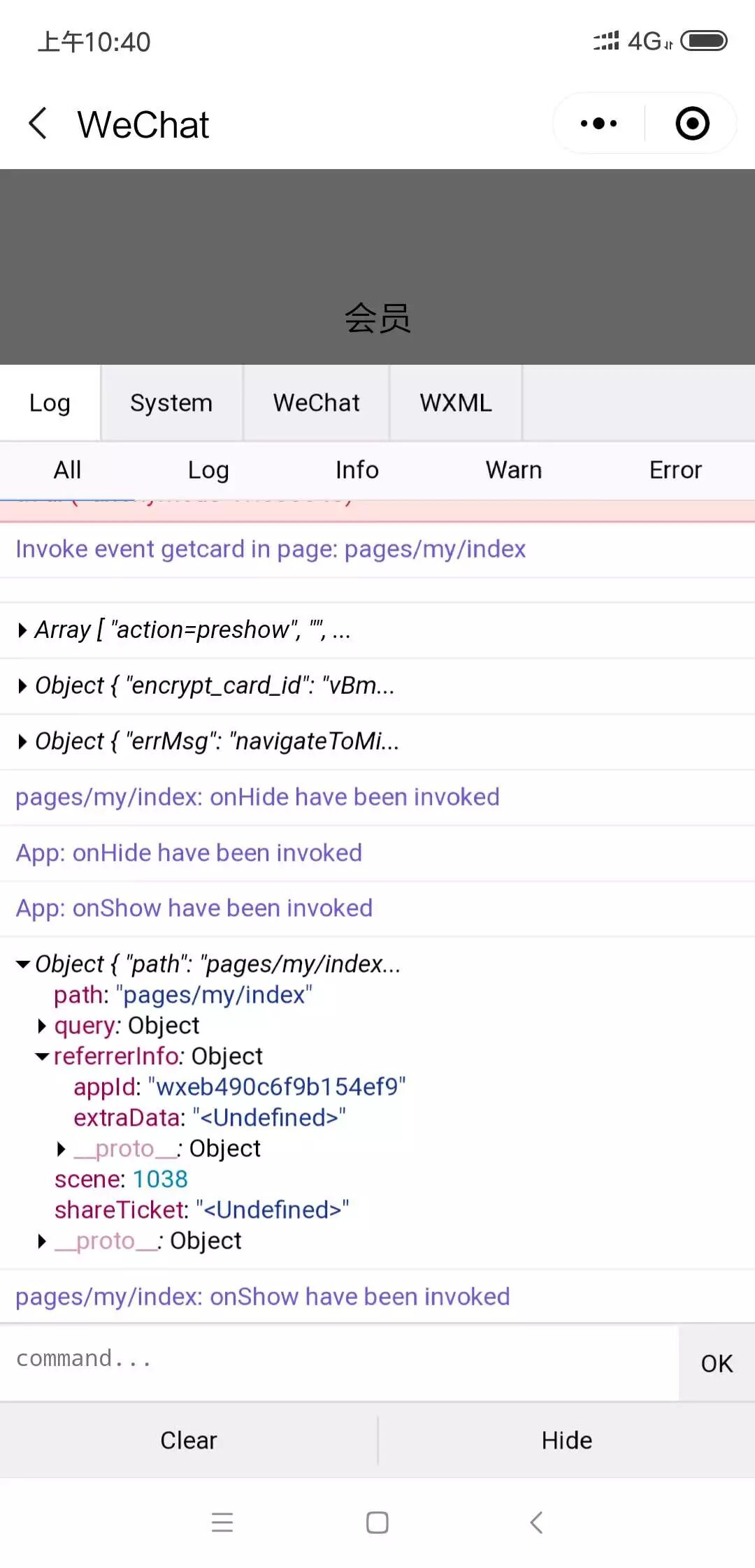Tap Hide to close the console
755x1568 pixels.
567,1440
